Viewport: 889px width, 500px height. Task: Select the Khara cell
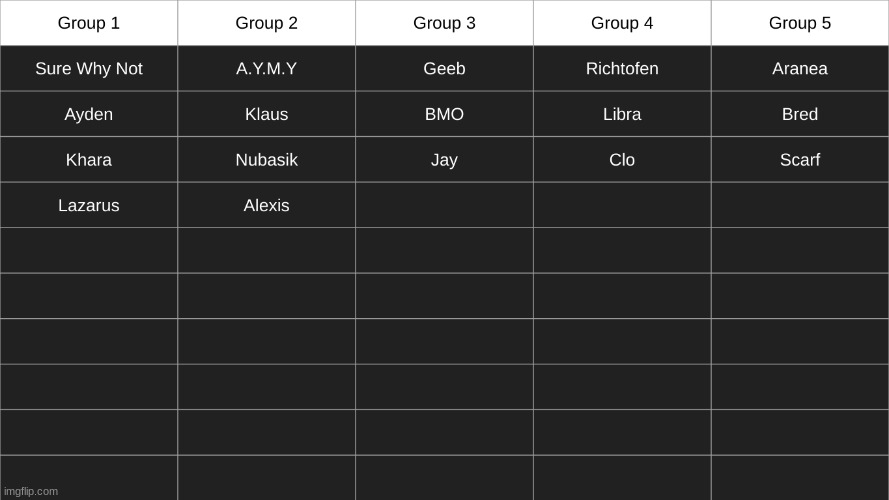(x=89, y=160)
